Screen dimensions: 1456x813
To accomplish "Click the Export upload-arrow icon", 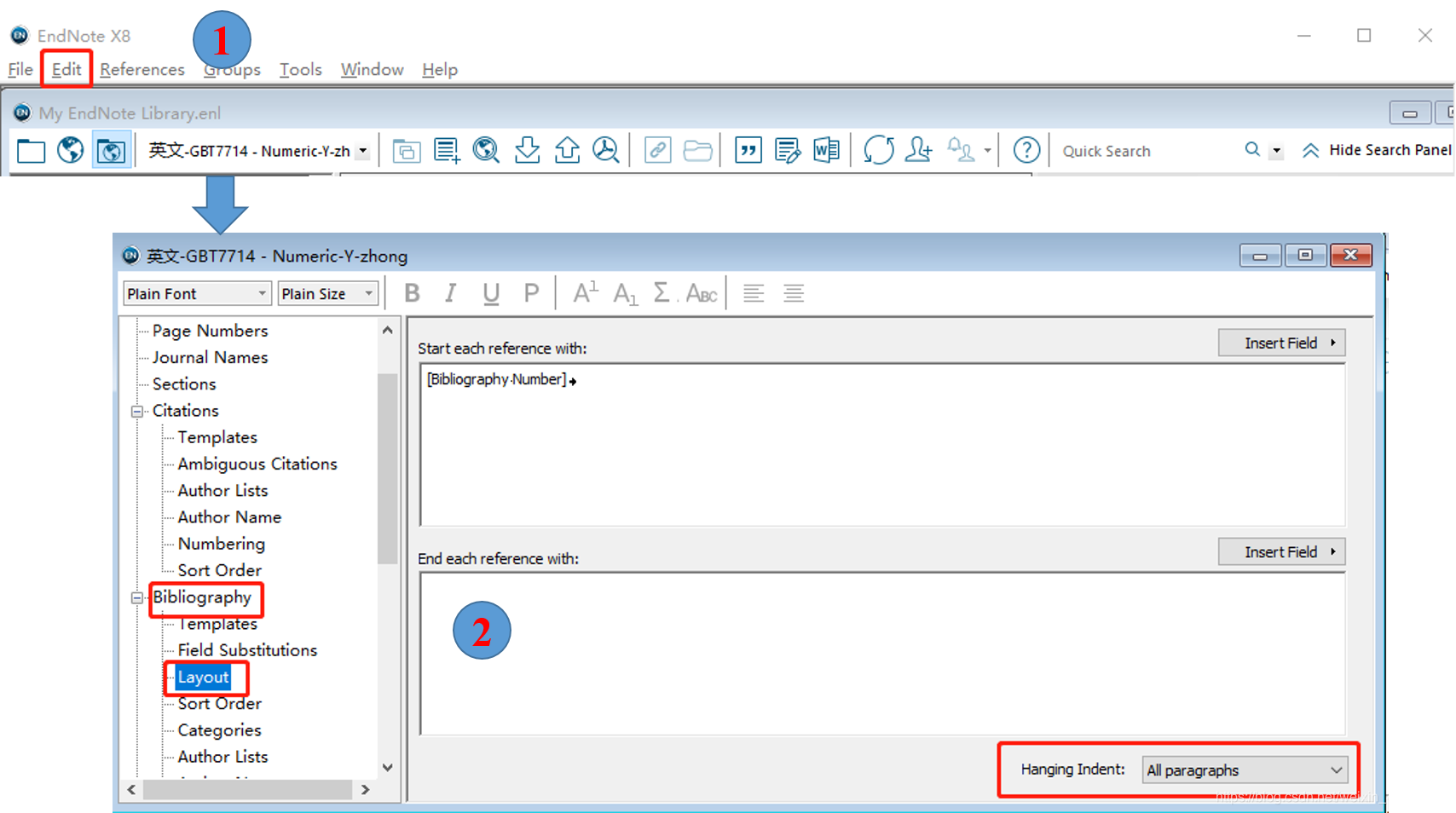I will point(567,151).
